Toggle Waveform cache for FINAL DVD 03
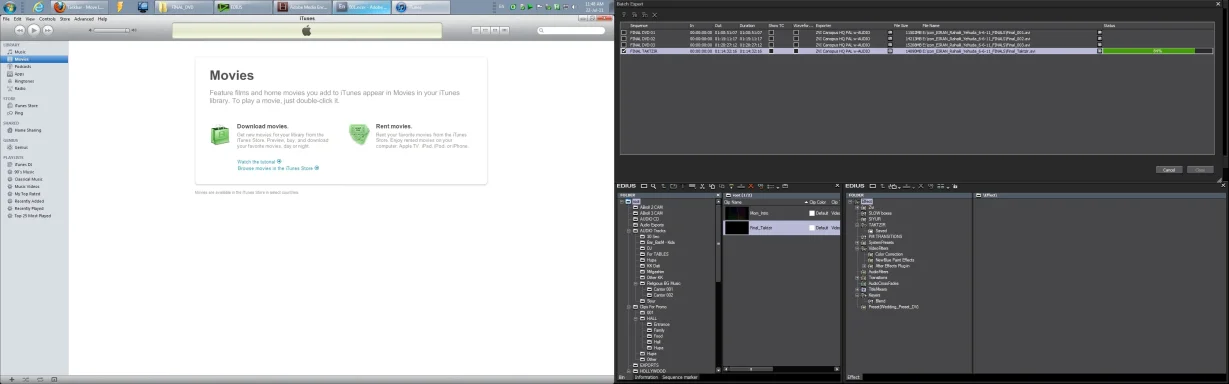 point(796,45)
